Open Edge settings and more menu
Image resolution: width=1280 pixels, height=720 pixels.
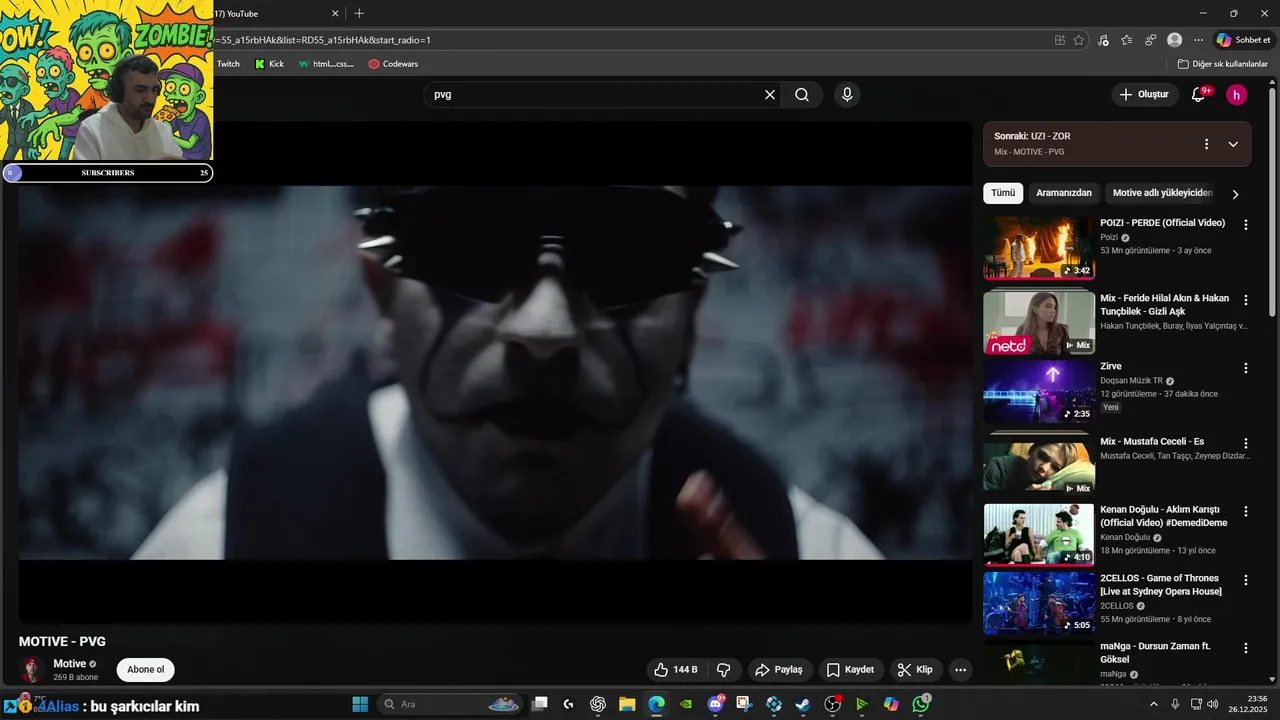[1198, 40]
